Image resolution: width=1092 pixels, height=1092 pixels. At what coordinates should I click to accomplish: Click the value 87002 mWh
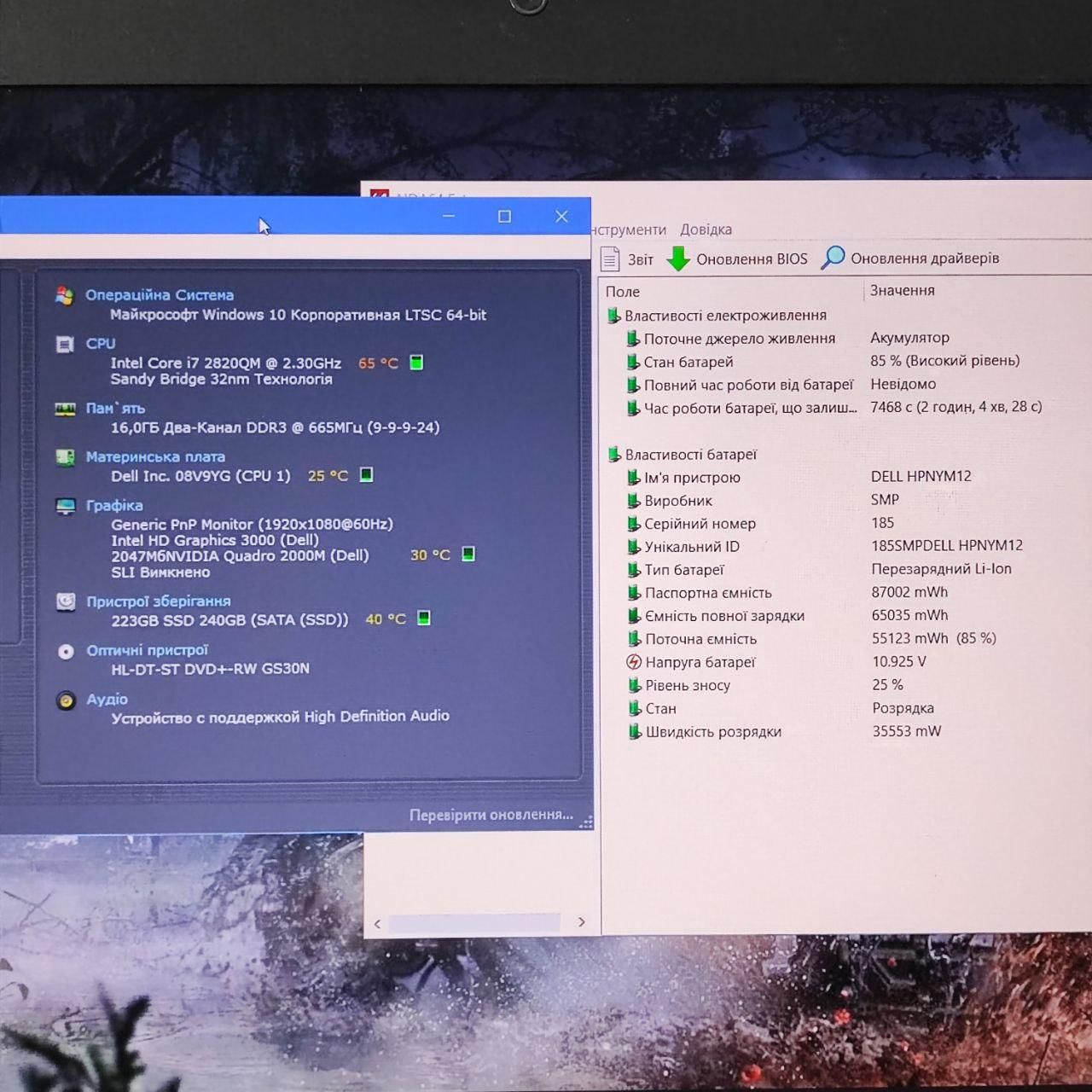(909, 592)
